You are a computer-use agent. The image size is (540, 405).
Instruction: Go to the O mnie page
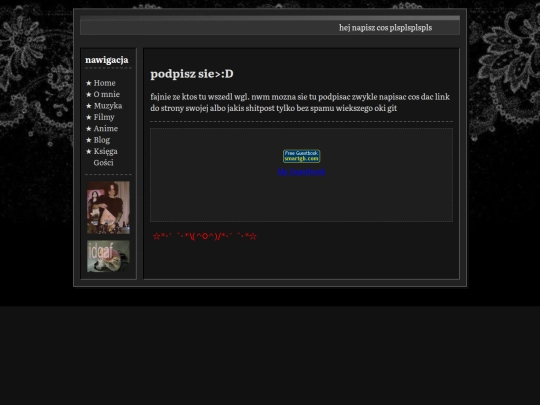coord(106,94)
